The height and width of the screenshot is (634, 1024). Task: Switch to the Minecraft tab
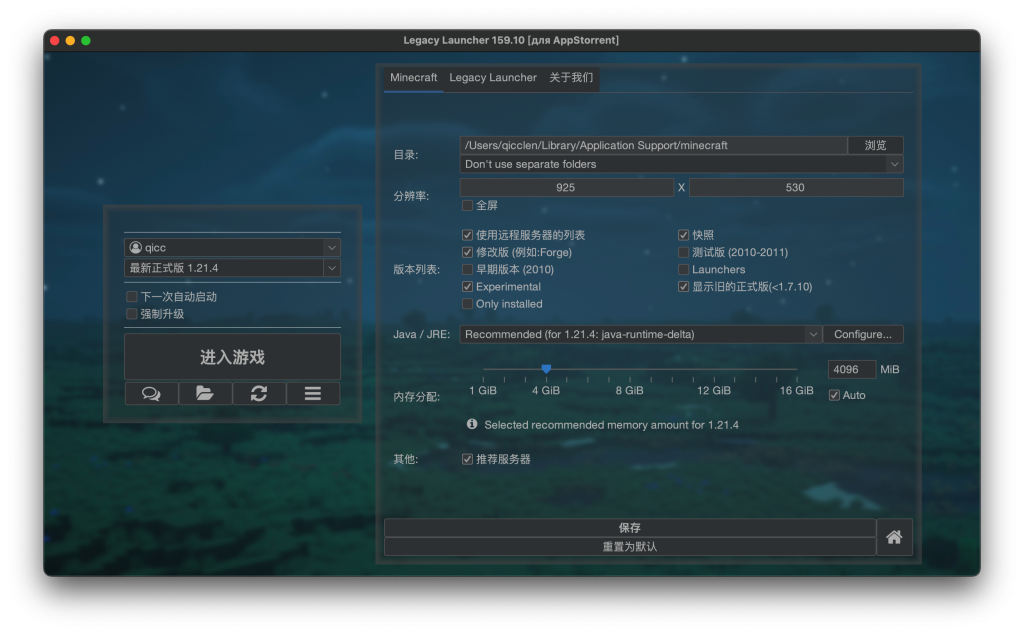pos(413,78)
